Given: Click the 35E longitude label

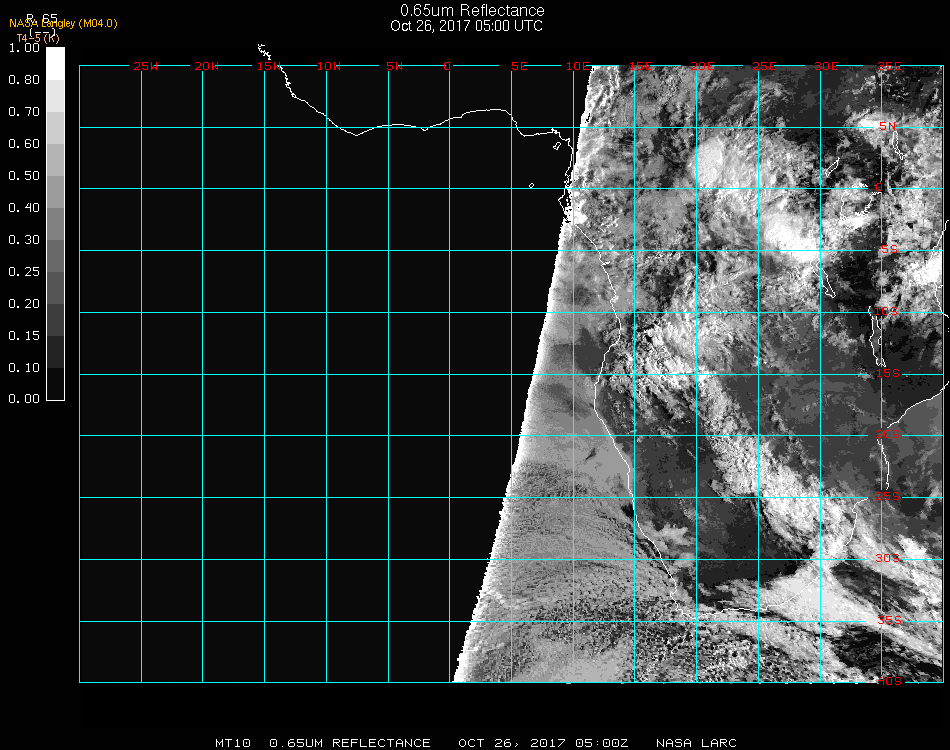Looking at the screenshot, I should pyautogui.click(x=889, y=66).
